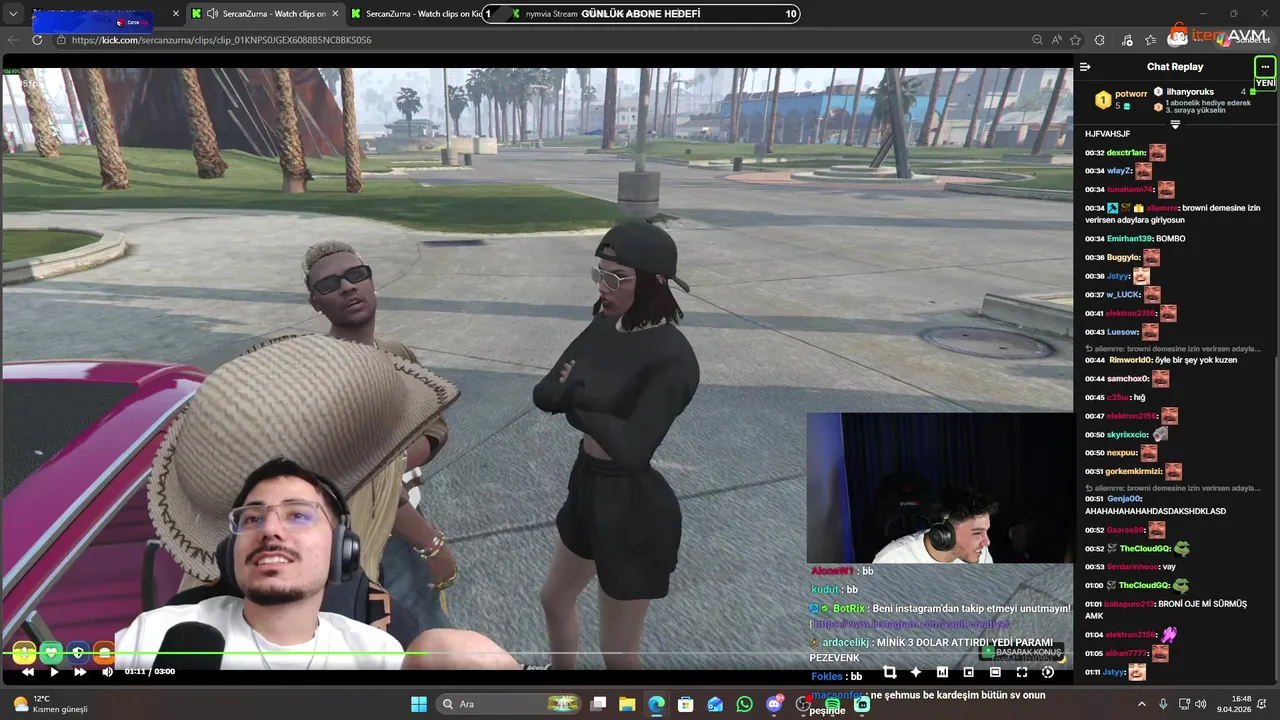
Task: Open playback settings in the player bar
Action: [1048, 673]
